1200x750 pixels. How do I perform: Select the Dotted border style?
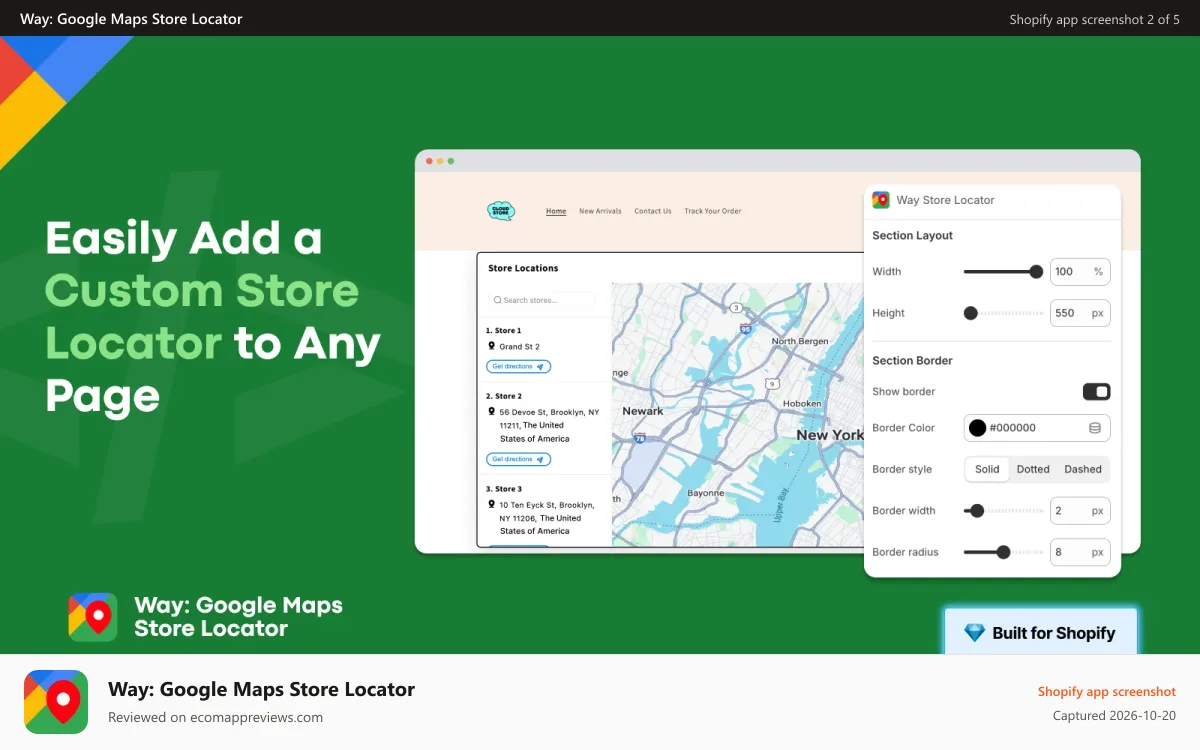(1033, 469)
